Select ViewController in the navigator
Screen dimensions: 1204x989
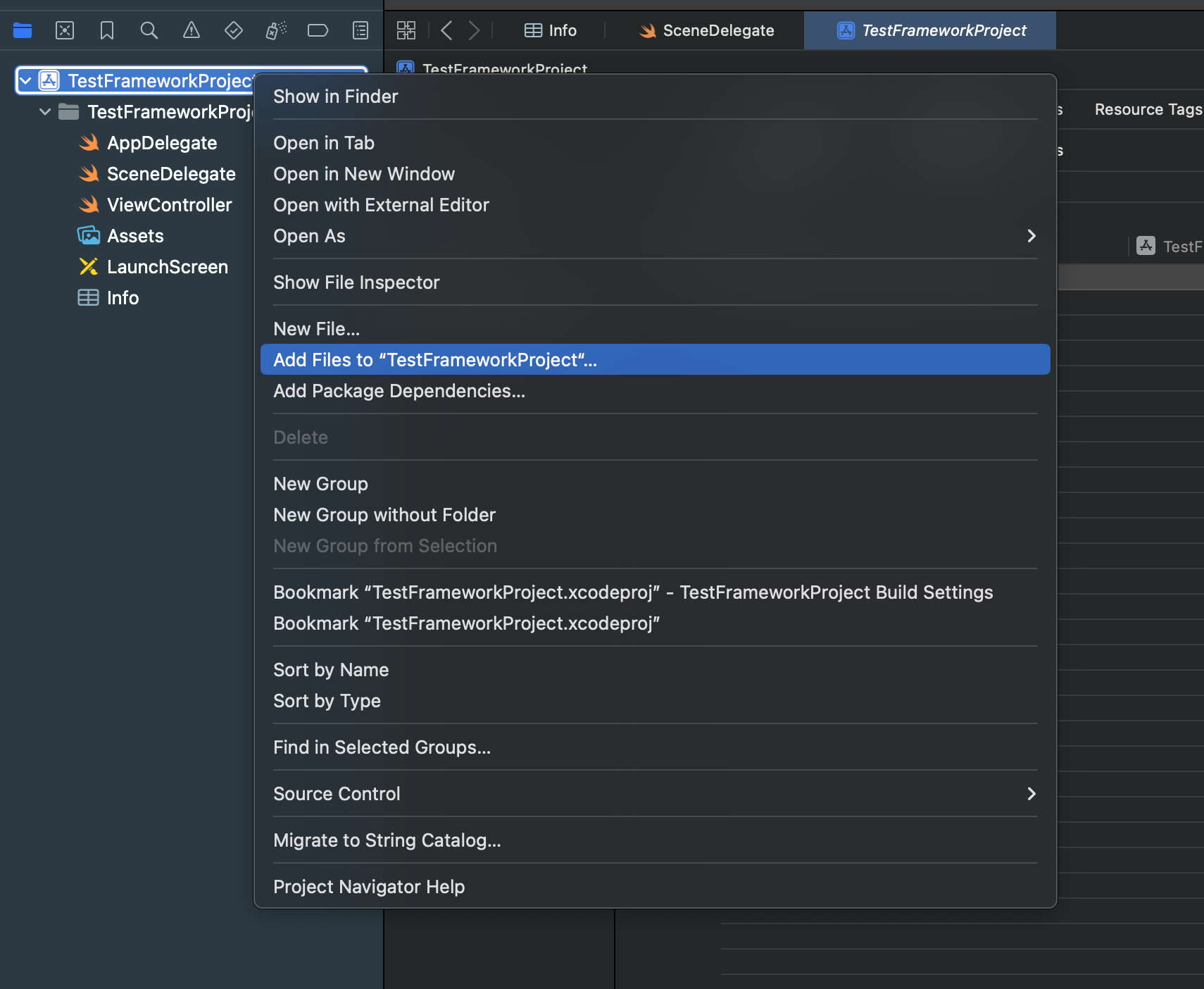tap(170, 205)
